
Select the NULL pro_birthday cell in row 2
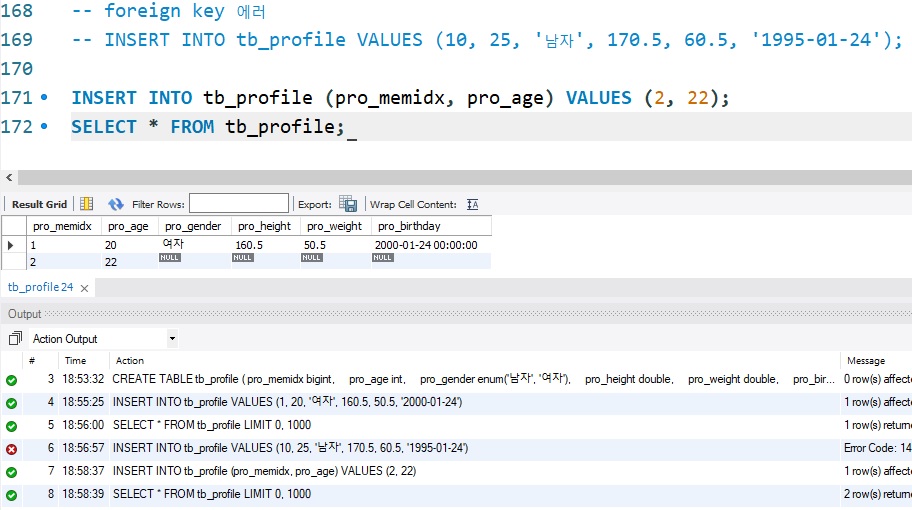(x=382, y=258)
